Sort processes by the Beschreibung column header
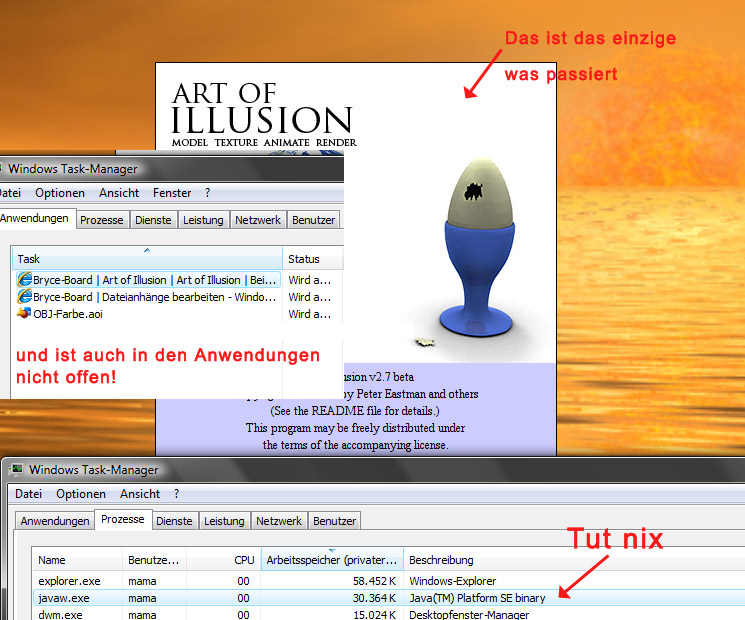The image size is (745, 620). click(574, 560)
